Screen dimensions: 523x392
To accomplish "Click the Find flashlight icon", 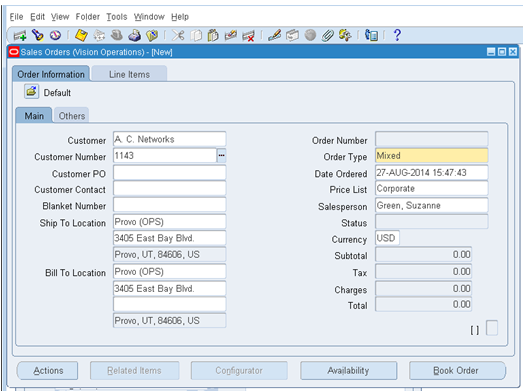I will (x=38, y=35).
